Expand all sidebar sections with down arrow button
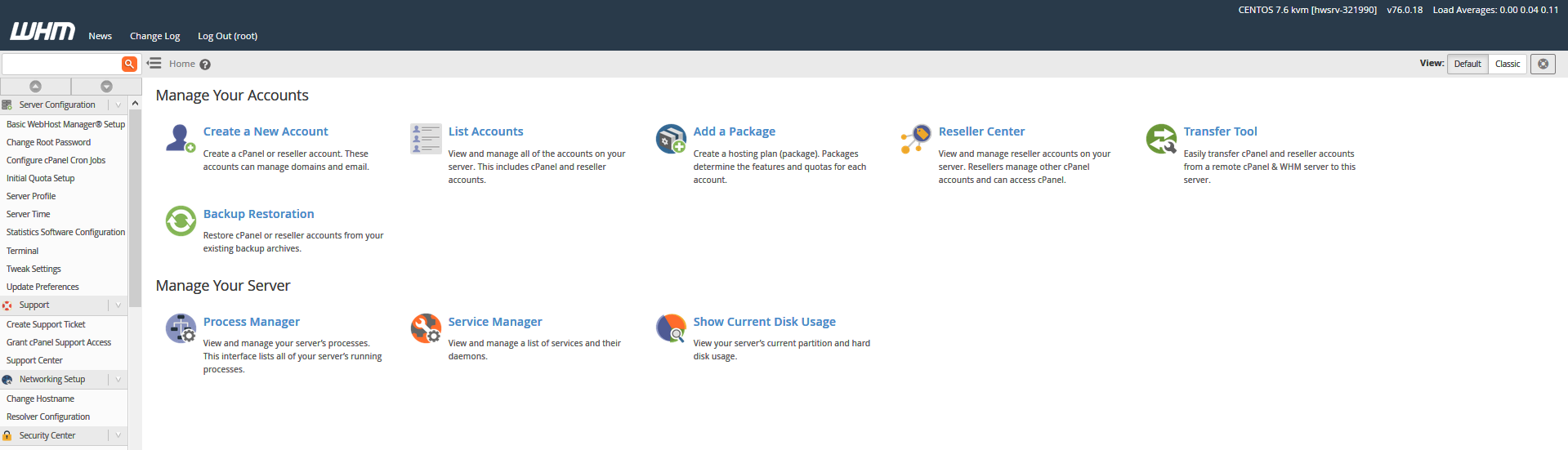 click(x=106, y=86)
